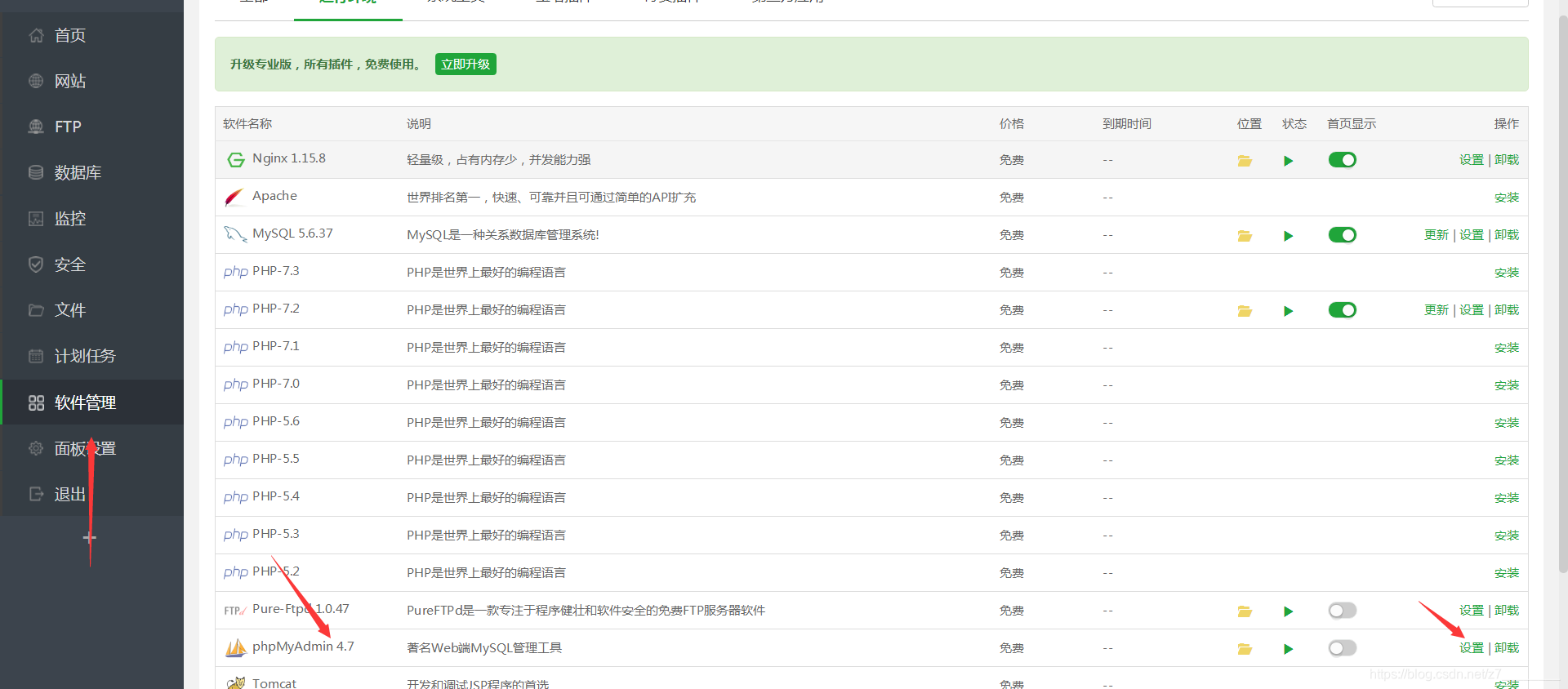This screenshot has height=689, width=1568.
Task: Click the PHP-7.2 status play icon
Action: tap(1289, 311)
